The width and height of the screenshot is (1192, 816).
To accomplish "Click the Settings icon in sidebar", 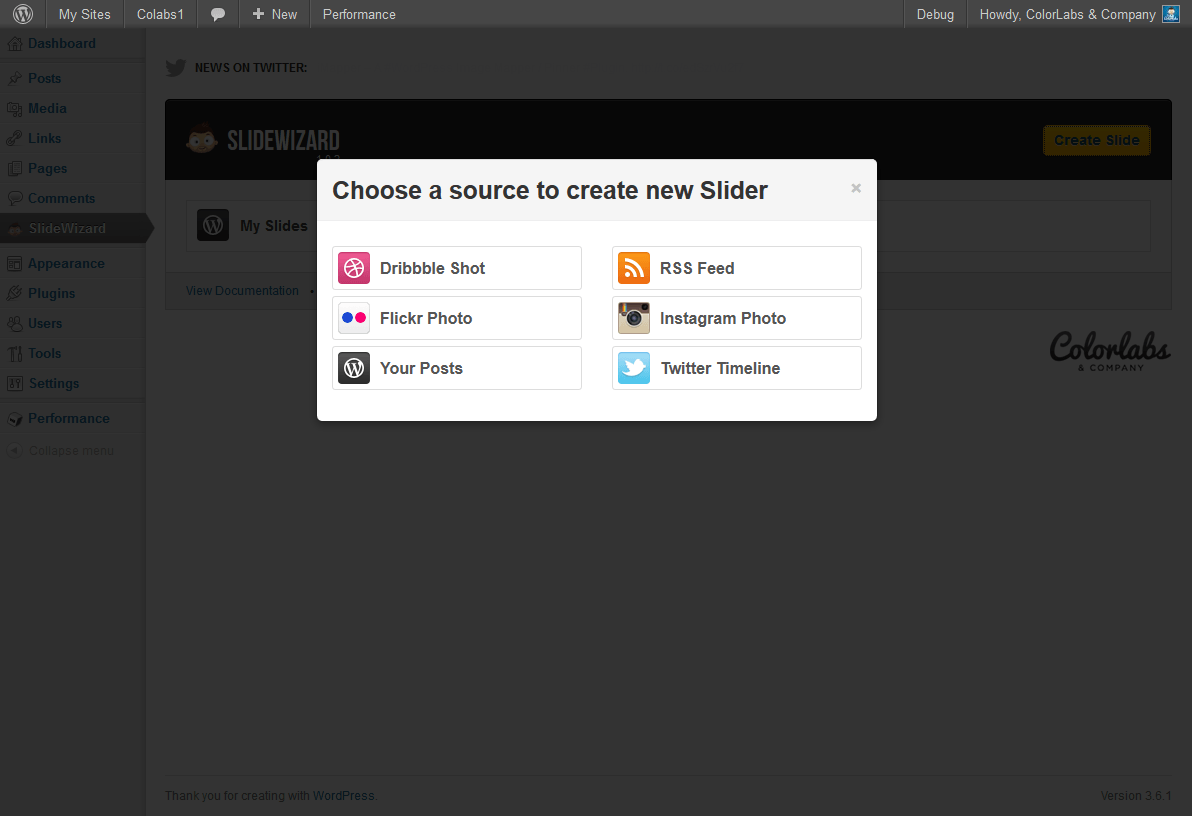I will [14, 384].
